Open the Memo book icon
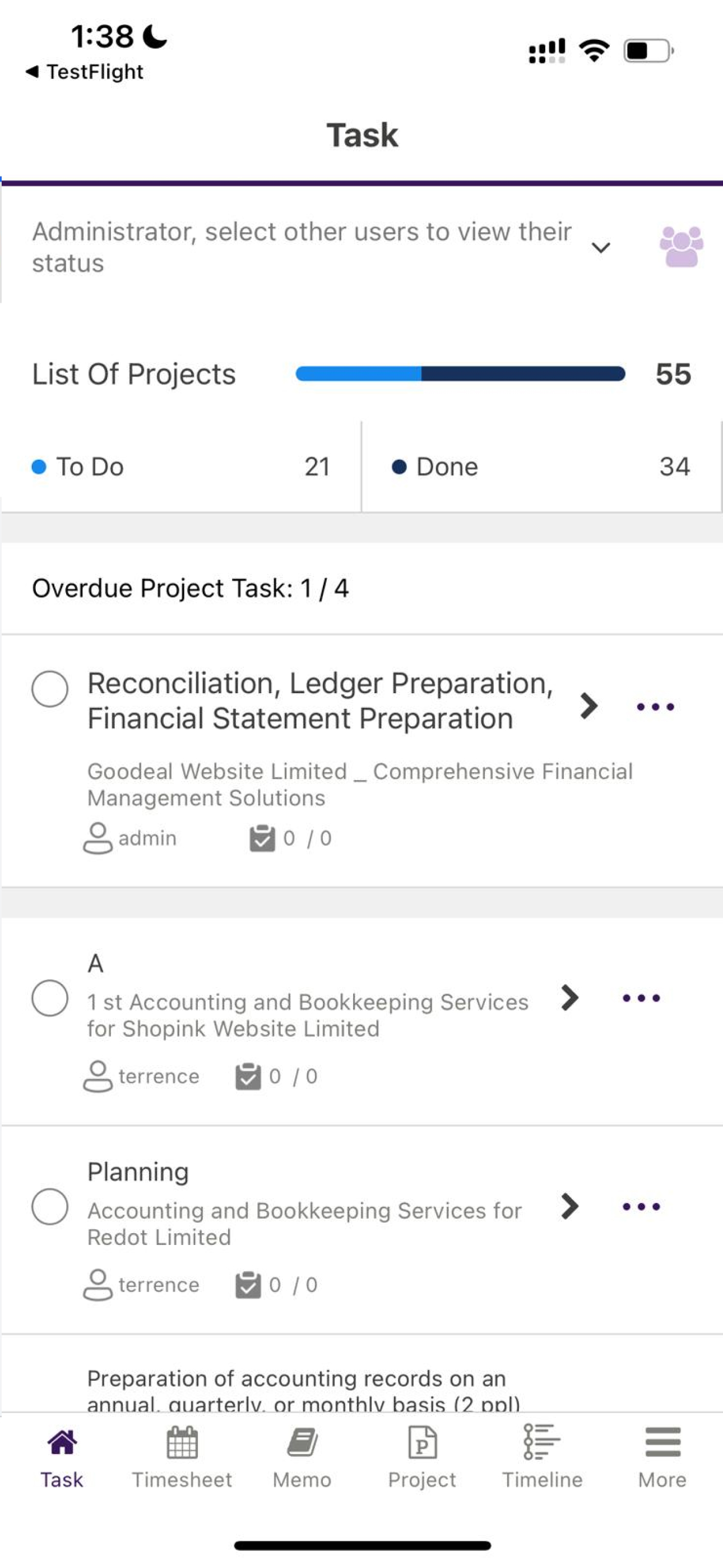723x1568 pixels. coord(302,1442)
